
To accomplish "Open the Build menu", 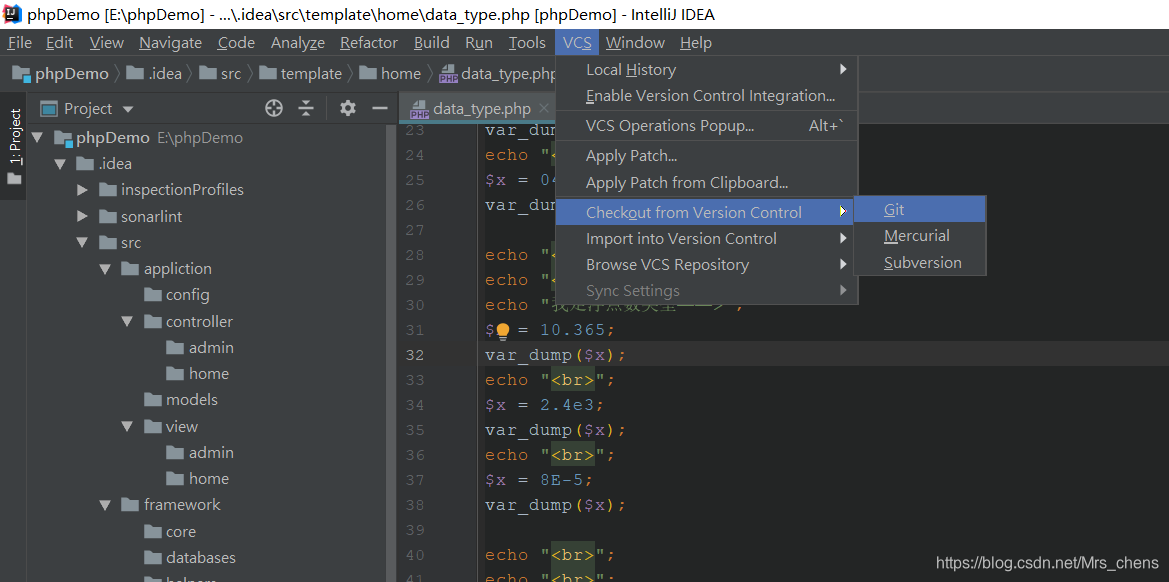I will pos(432,43).
